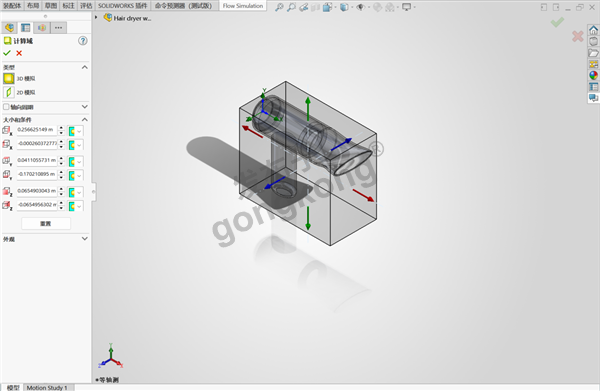Expand the Appearance section
The width and height of the screenshot is (600, 391).
point(85,239)
